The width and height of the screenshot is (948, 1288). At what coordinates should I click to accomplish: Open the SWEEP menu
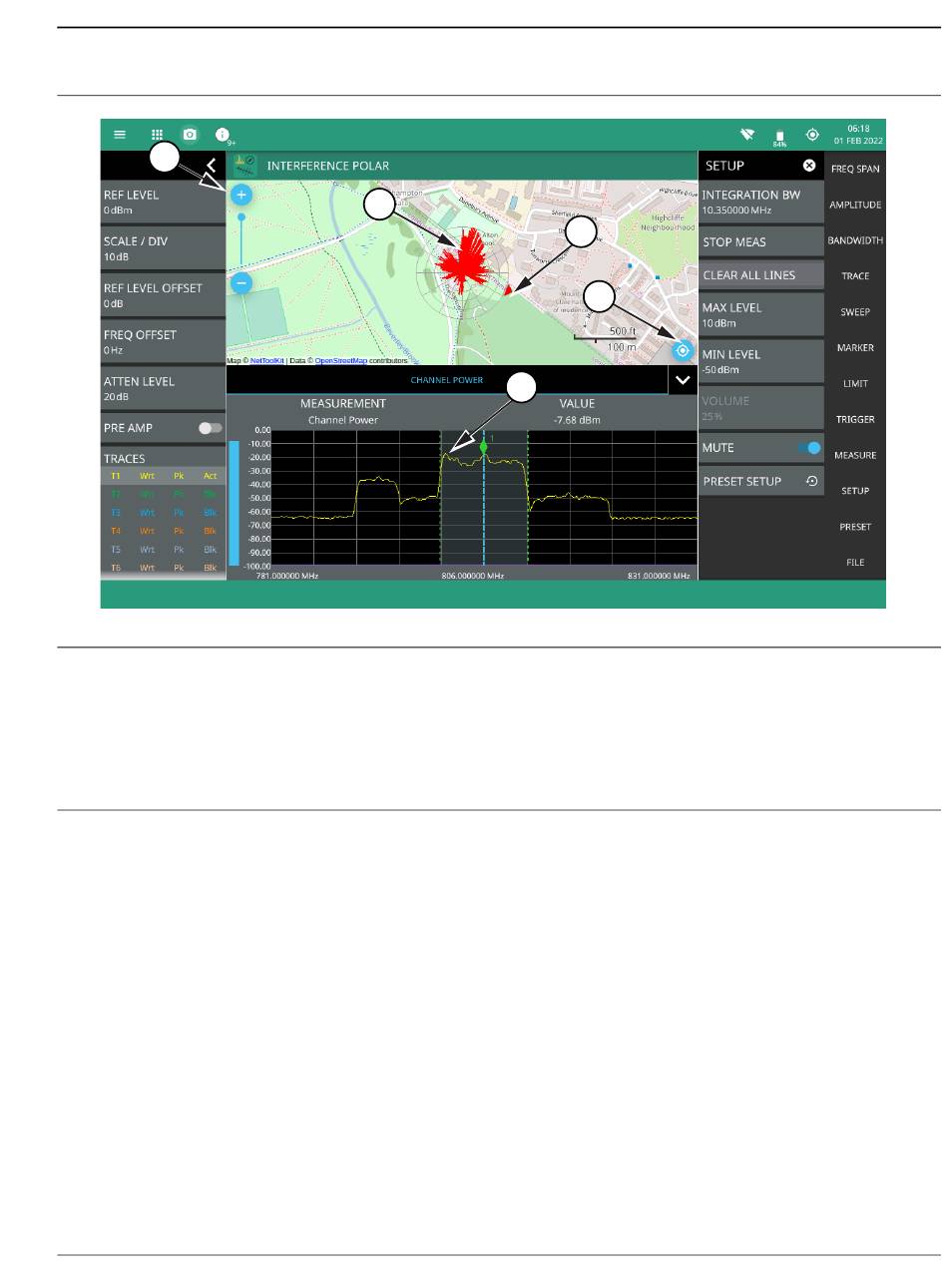tap(855, 312)
